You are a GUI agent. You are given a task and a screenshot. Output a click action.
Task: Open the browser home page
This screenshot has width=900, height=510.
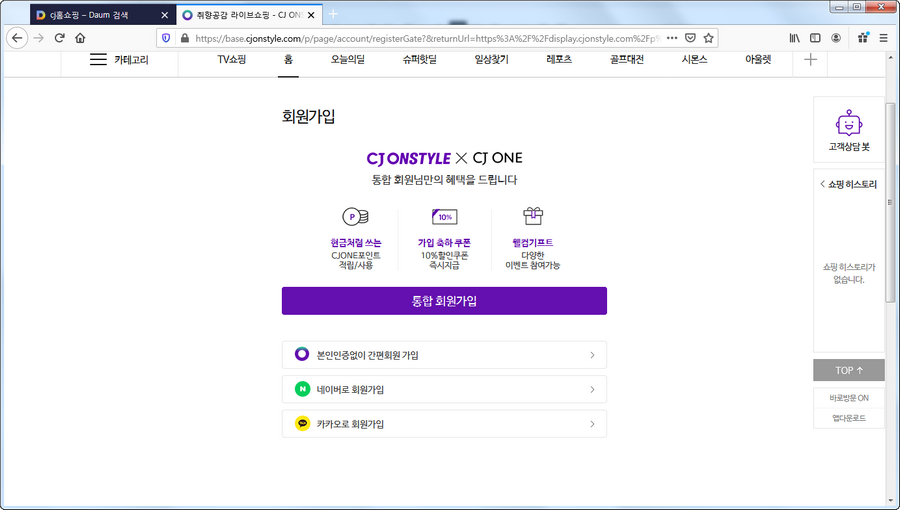(80, 38)
